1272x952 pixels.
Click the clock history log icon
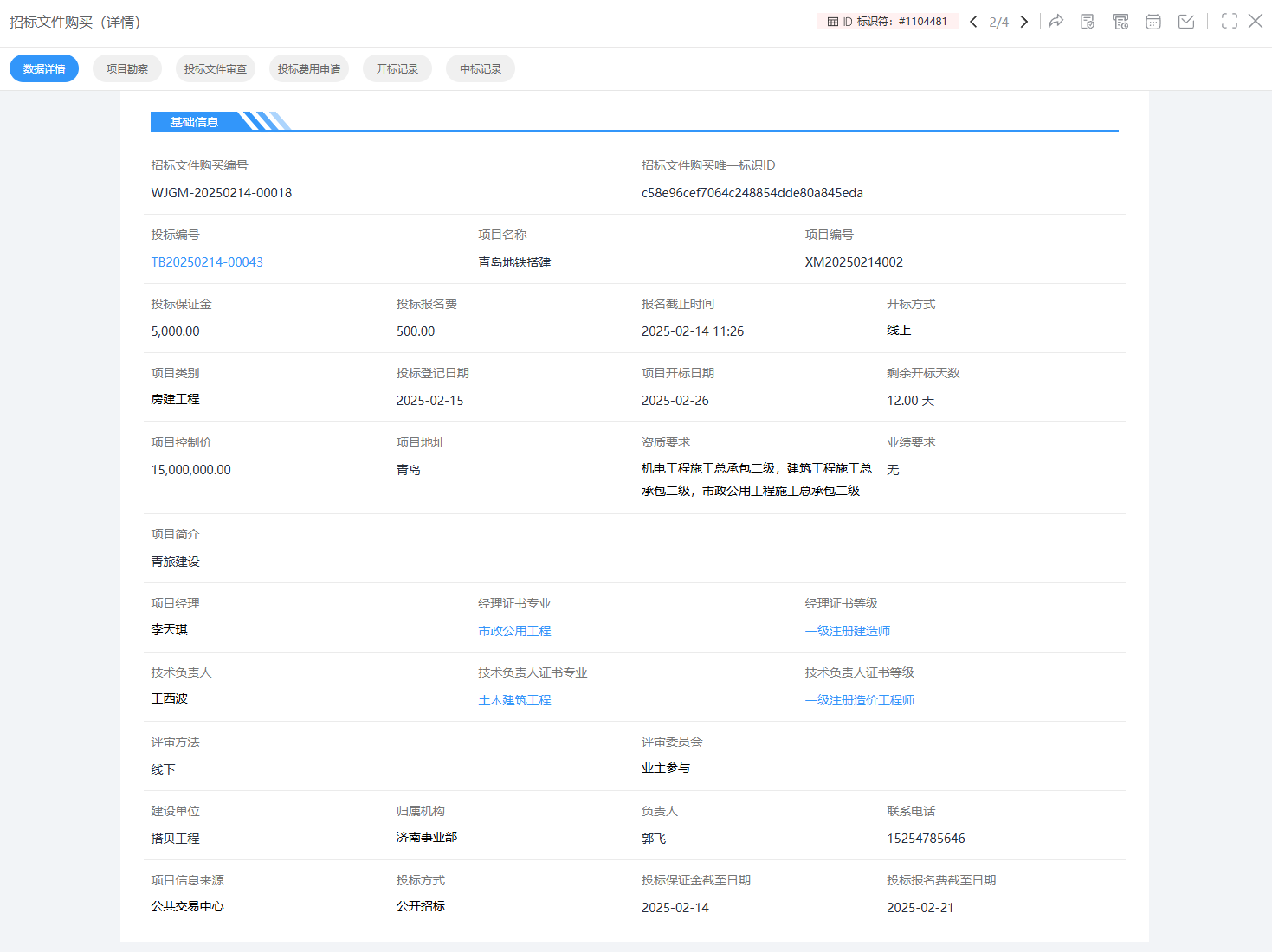tap(1120, 22)
